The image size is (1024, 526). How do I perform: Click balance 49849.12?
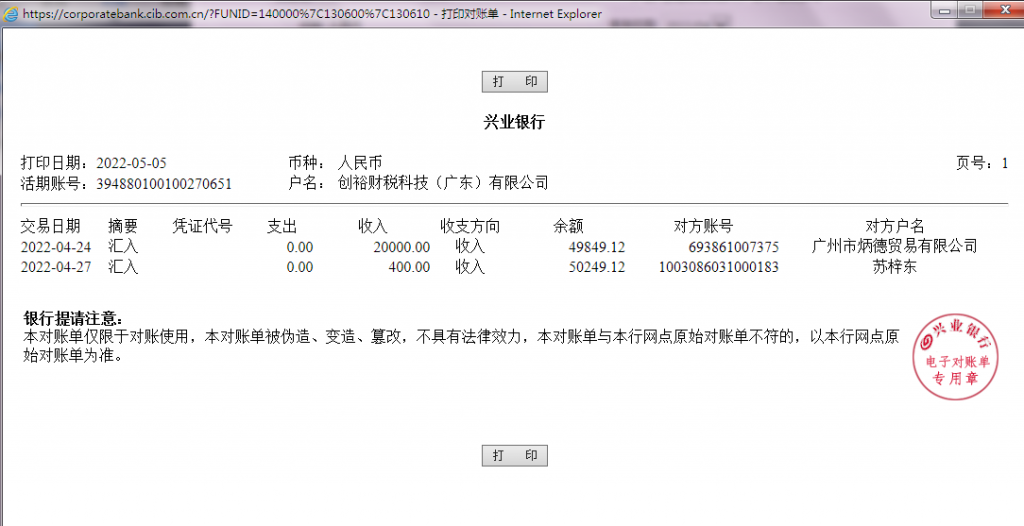[x=597, y=247]
